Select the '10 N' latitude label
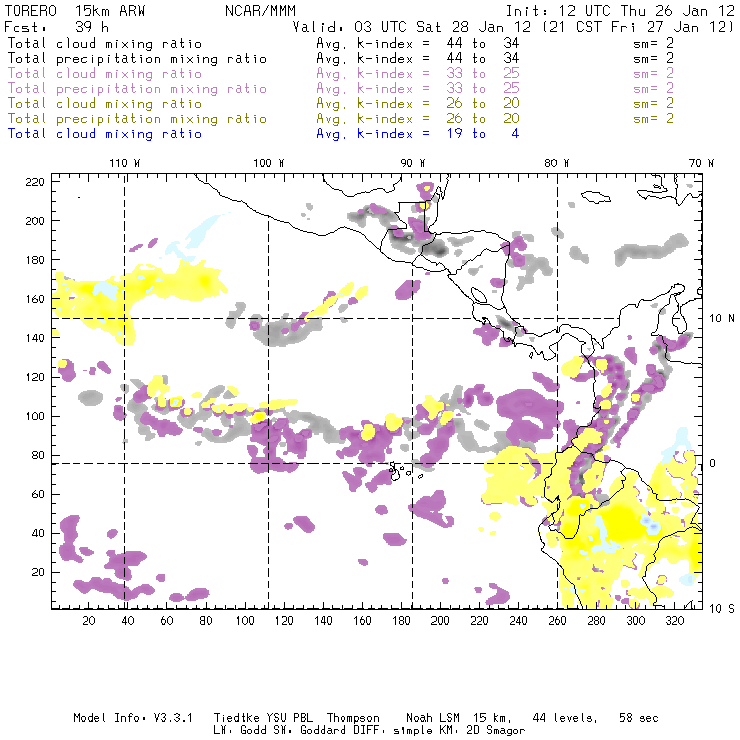 722,319
